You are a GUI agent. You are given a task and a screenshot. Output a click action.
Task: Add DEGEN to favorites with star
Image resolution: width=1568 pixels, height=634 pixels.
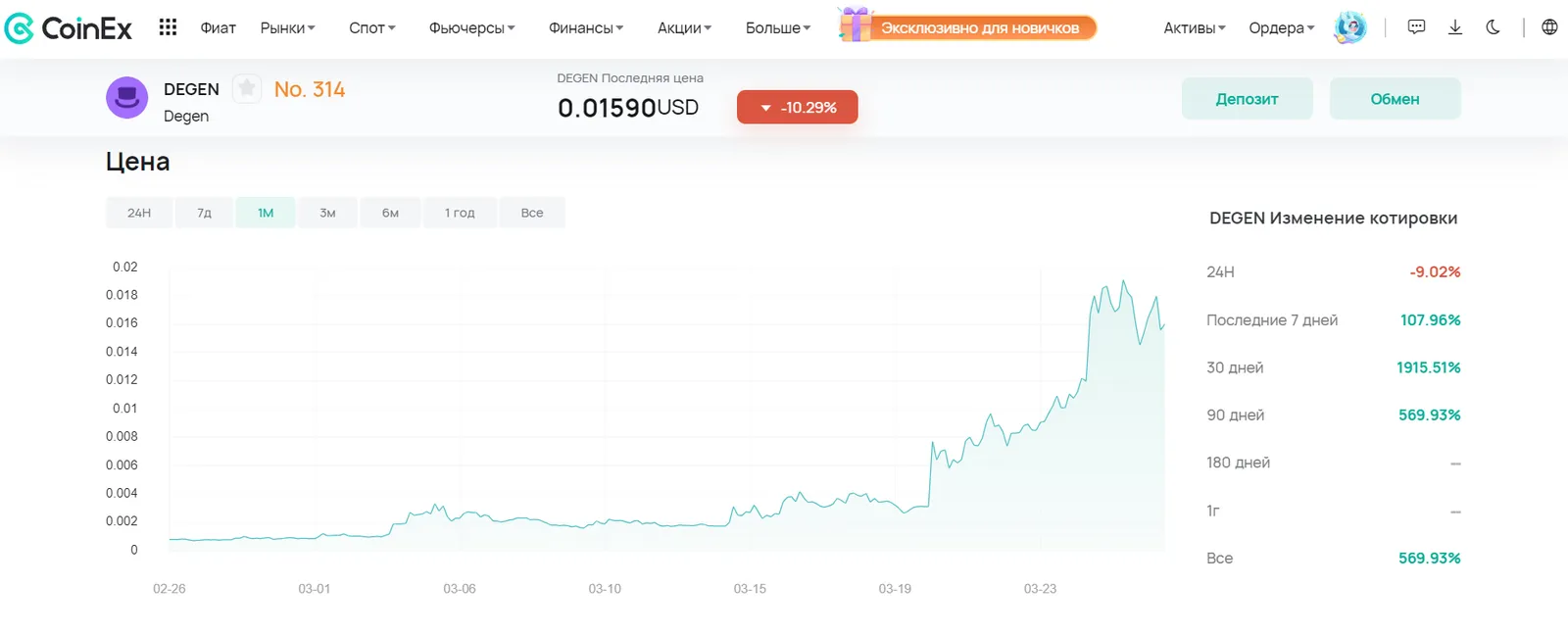click(247, 89)
